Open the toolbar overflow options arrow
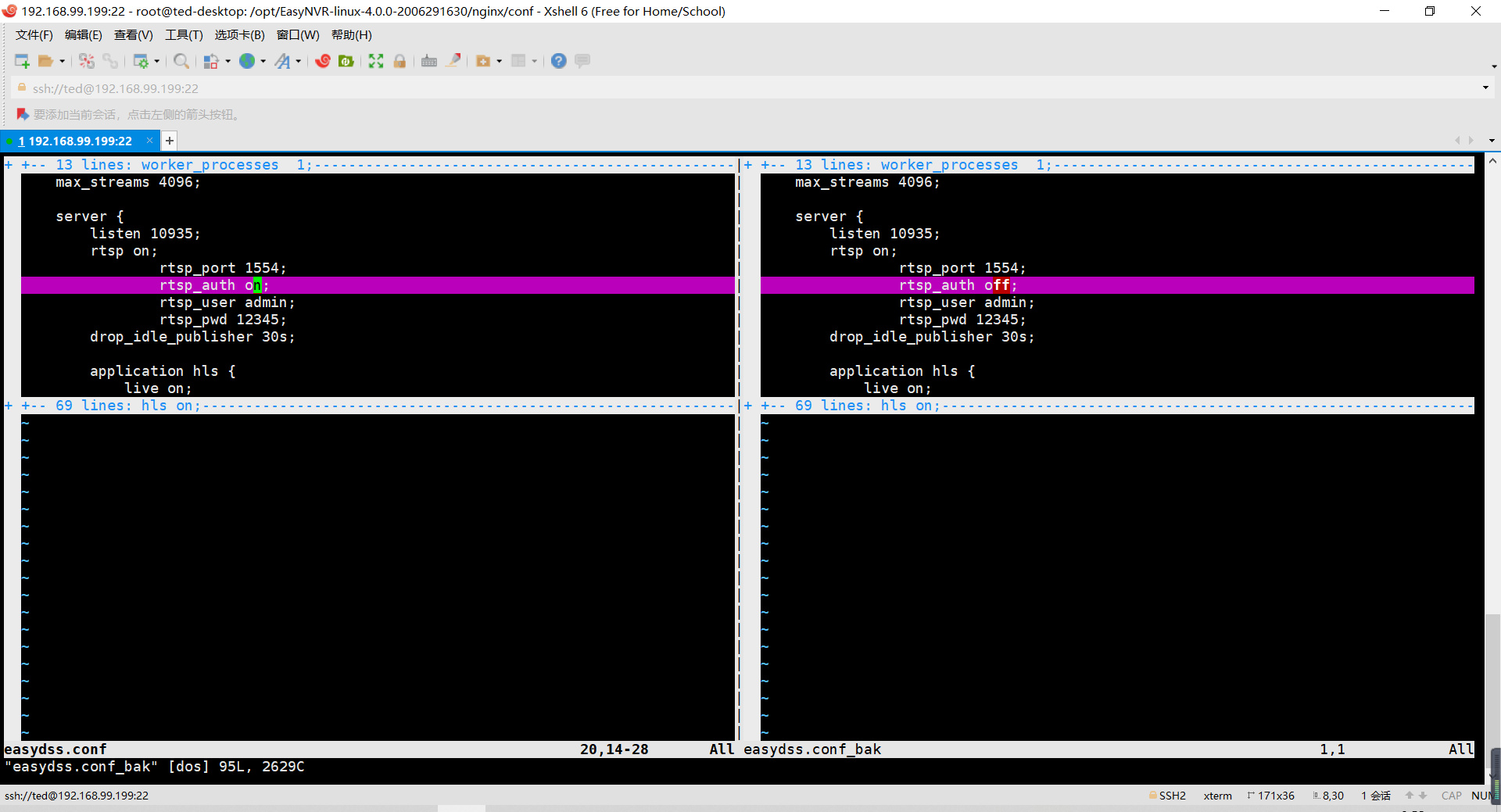Image resolution: width=1501 pixels, height=812 pixels. [1494, 66]
